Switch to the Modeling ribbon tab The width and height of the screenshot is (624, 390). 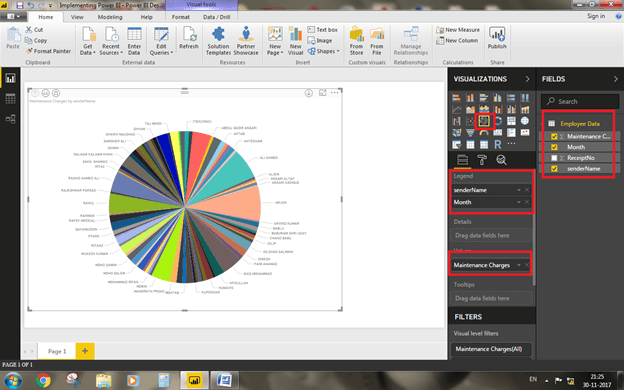point(110,17)
